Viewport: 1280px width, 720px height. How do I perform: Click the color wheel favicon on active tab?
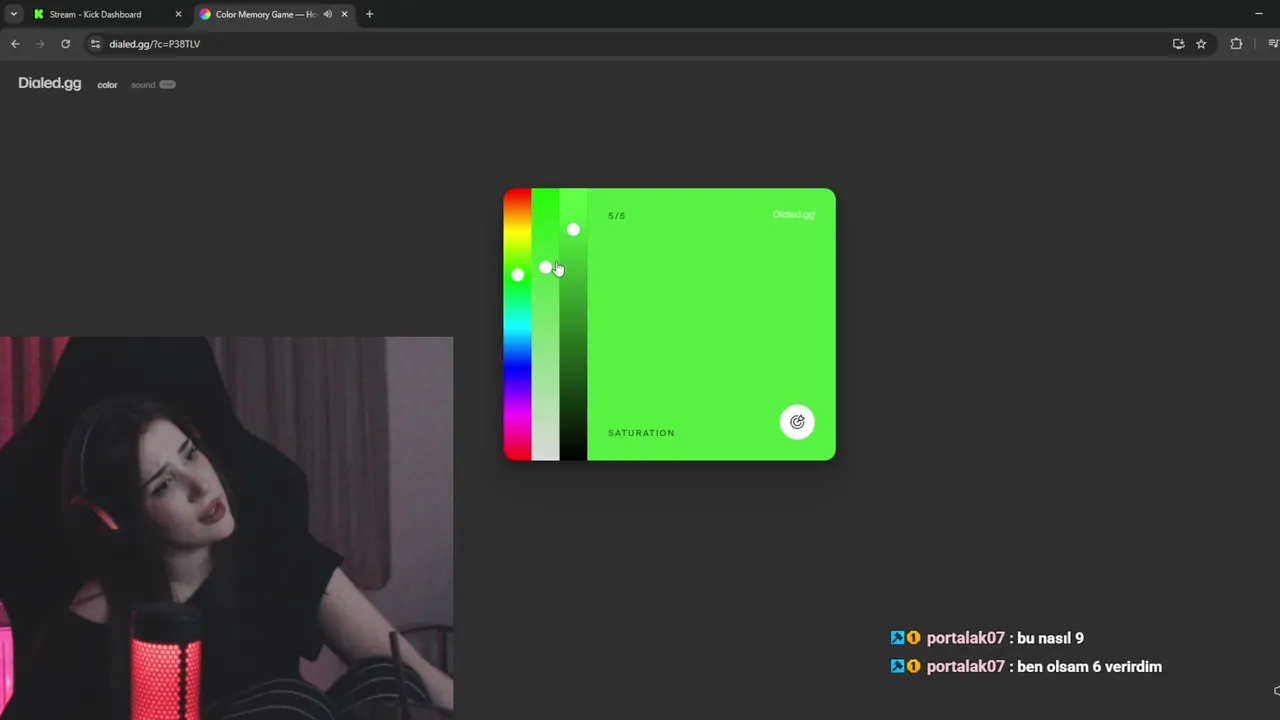(205, 14)
